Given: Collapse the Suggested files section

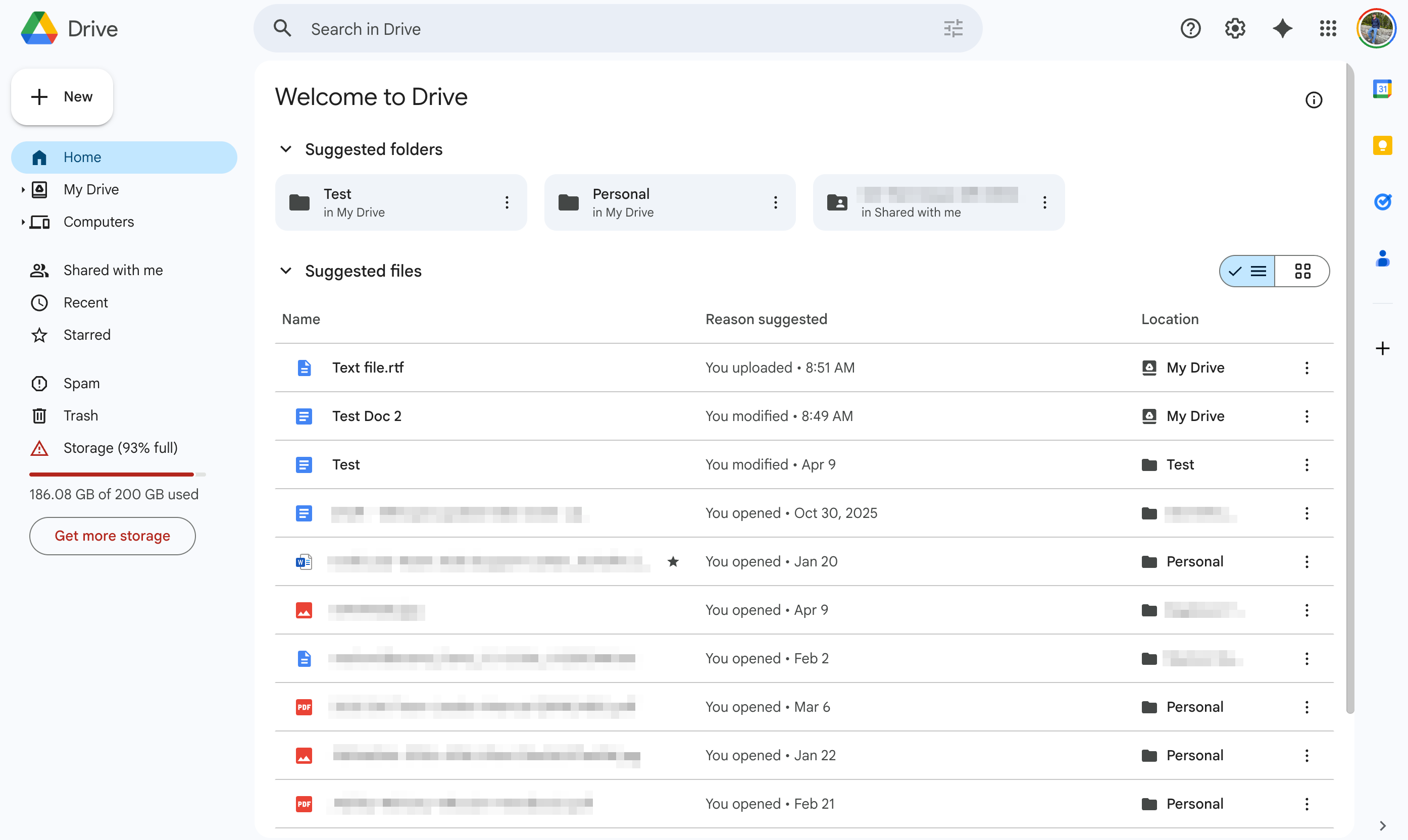Looking at the screenshot, I should [x=286, y=271].
